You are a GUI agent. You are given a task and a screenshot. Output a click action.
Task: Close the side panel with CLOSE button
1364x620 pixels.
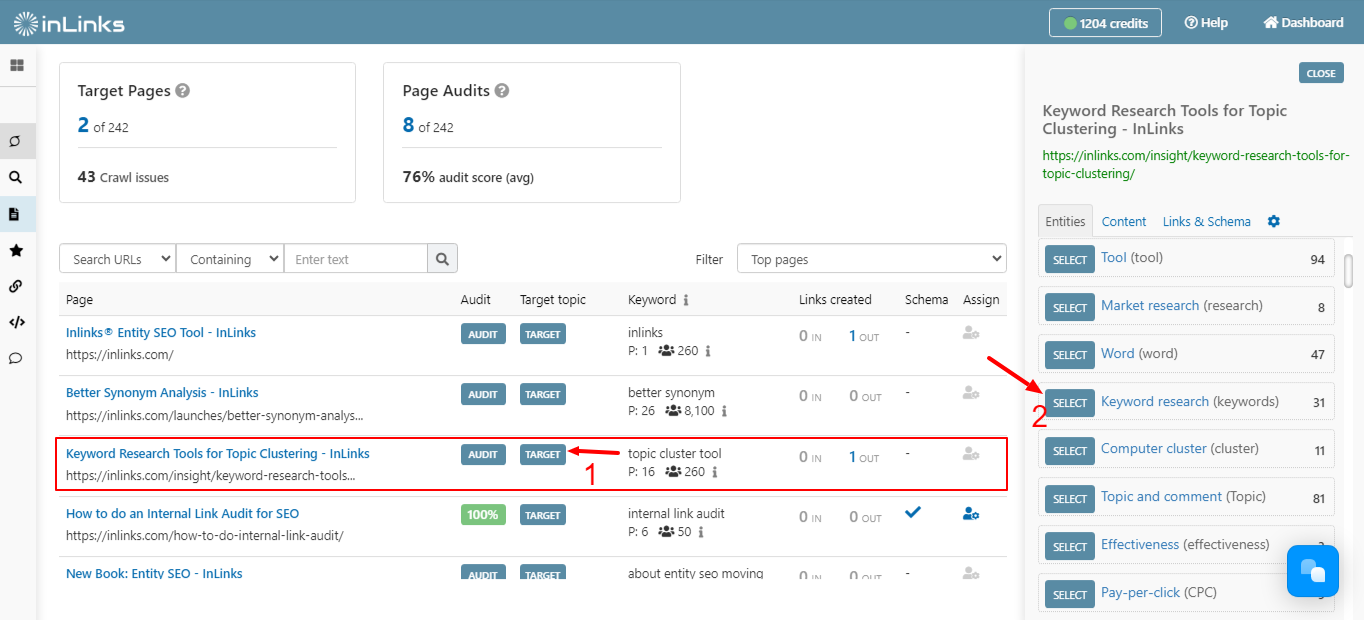[x=1321, y=73]
